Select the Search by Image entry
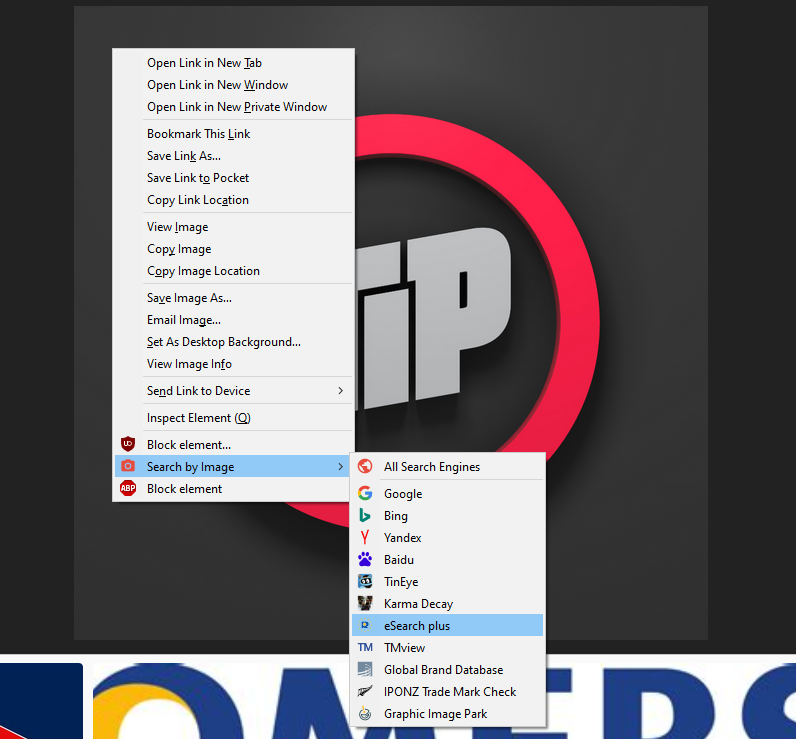Image resolution: width=796 pixels, height=739 pixels. [233, 466]
